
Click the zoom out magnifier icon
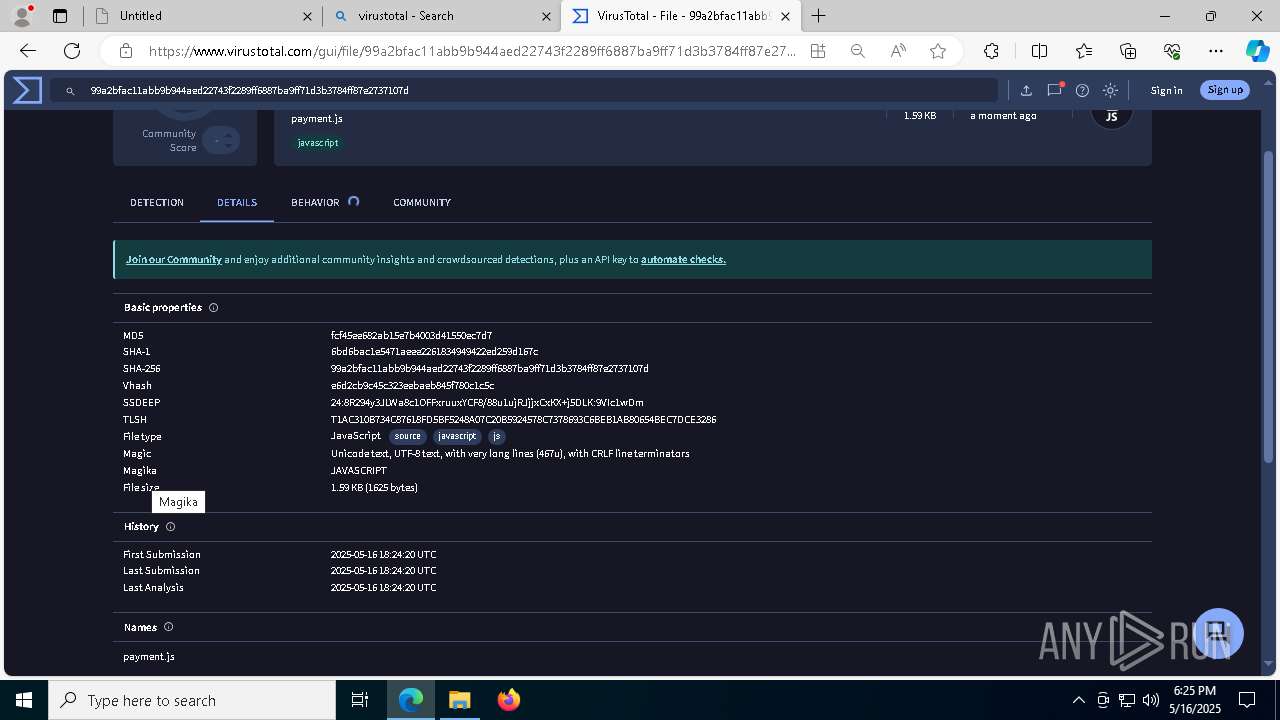857,51
